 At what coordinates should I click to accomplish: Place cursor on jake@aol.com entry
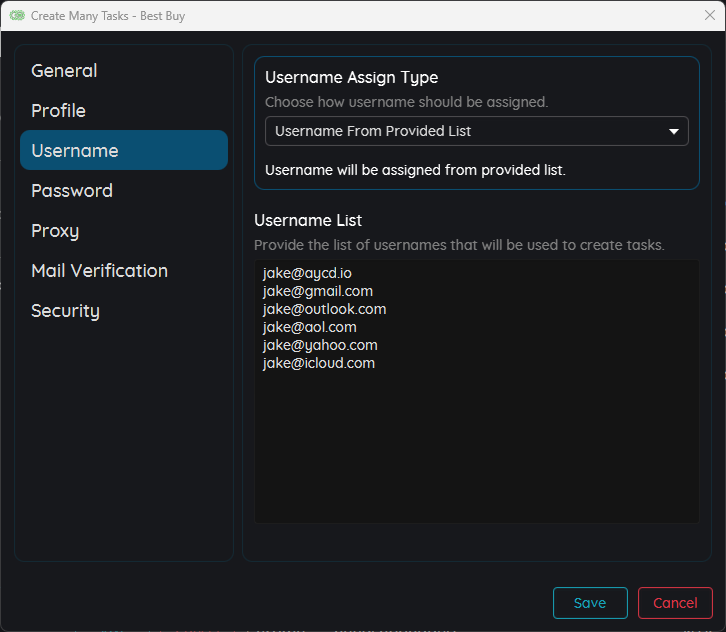click(309, 327)
